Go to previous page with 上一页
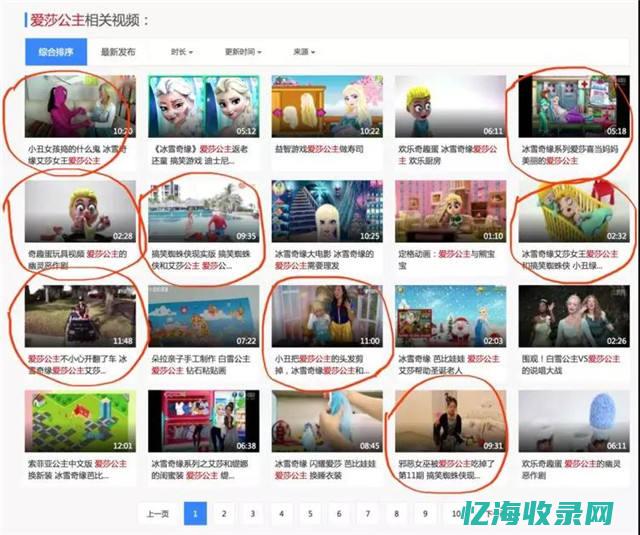 tap(158, 514)
